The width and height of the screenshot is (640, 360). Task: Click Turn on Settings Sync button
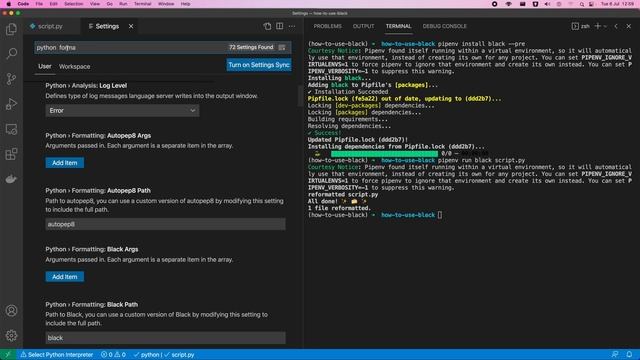(259, 65)
